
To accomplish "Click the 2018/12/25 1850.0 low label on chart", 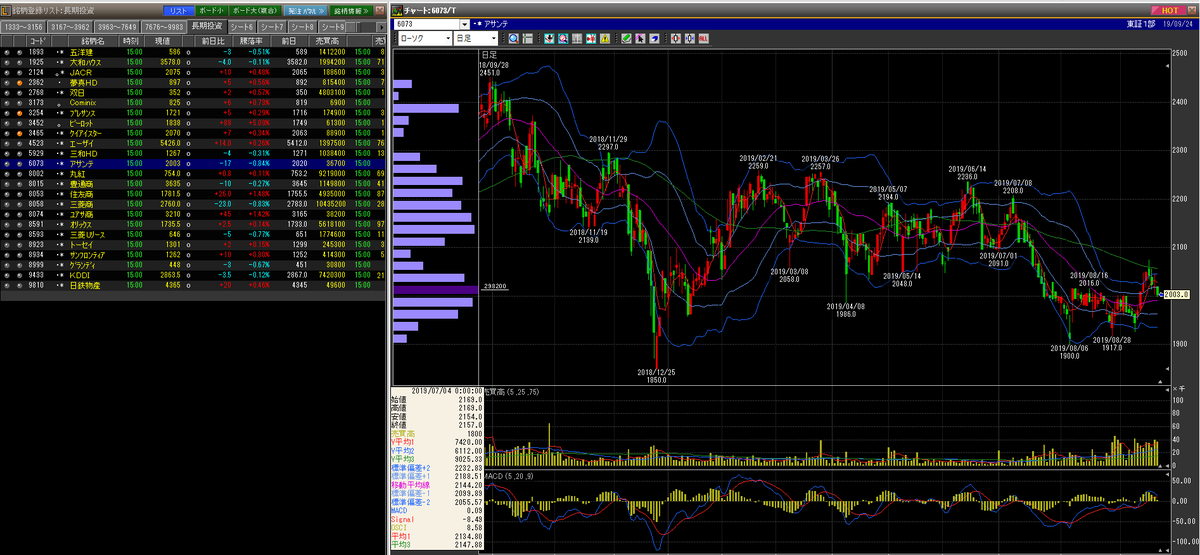I will [658, 376].
